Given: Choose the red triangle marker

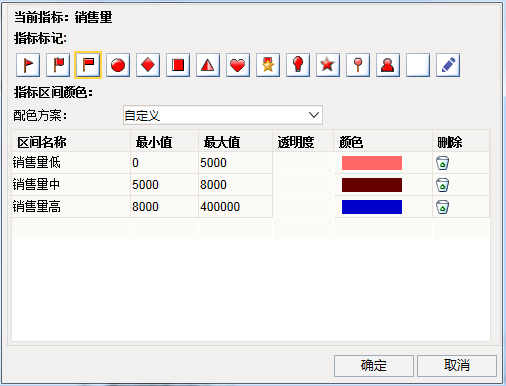Looking at the screenshot, I should pos(208,65).
